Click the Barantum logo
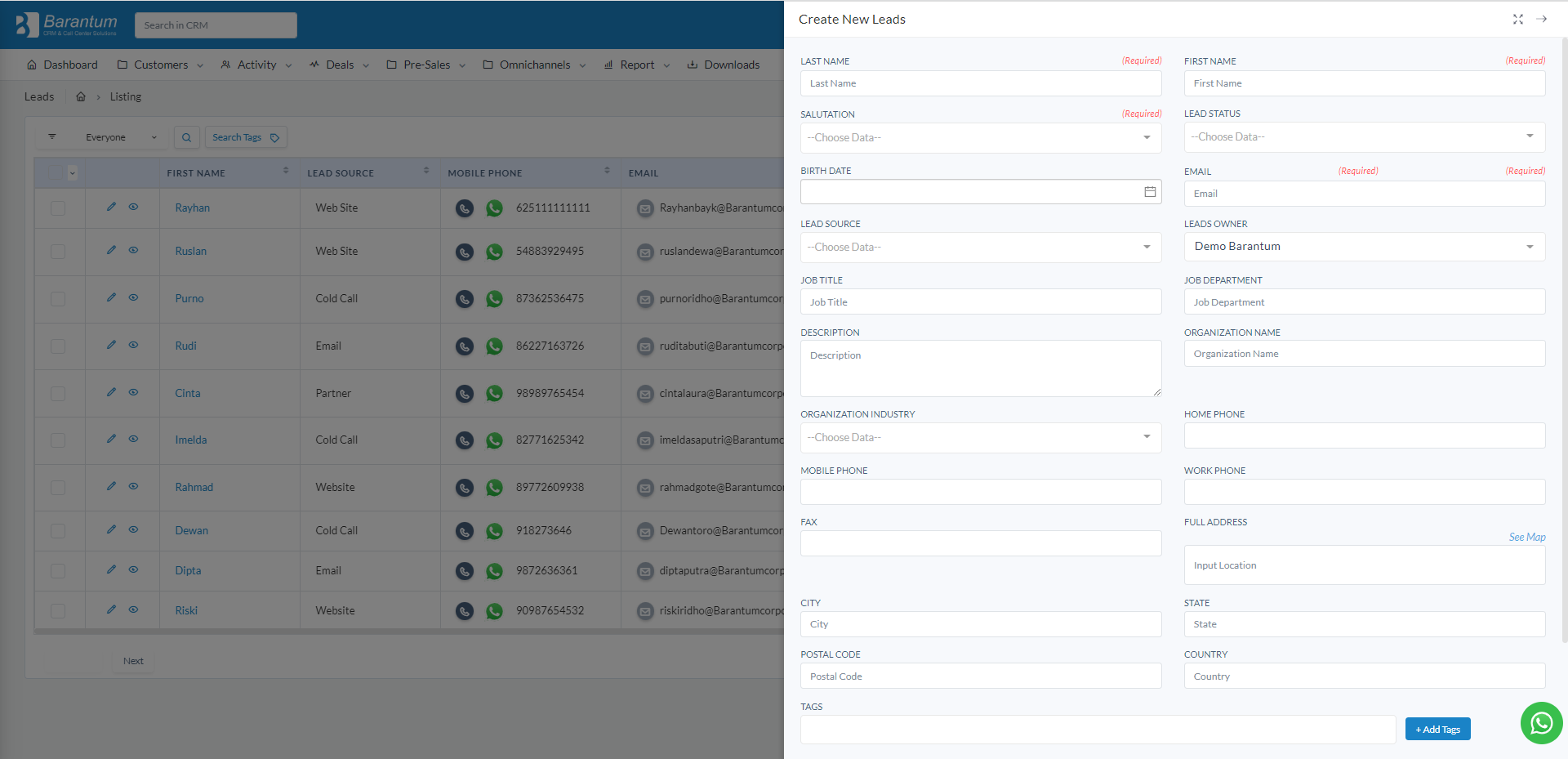This screenshot has width=1568, height=759. click(67, 25)
